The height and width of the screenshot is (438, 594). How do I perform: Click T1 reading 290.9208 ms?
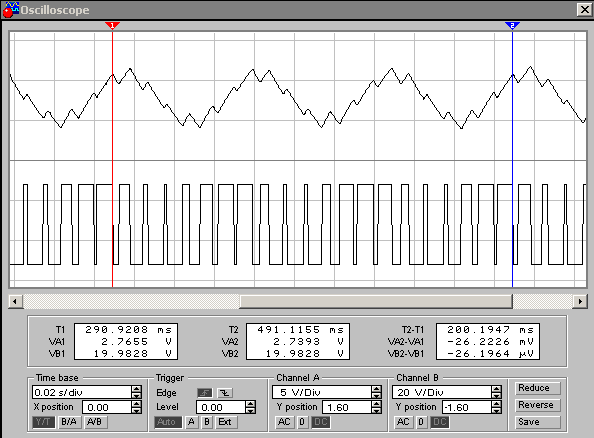128,330
